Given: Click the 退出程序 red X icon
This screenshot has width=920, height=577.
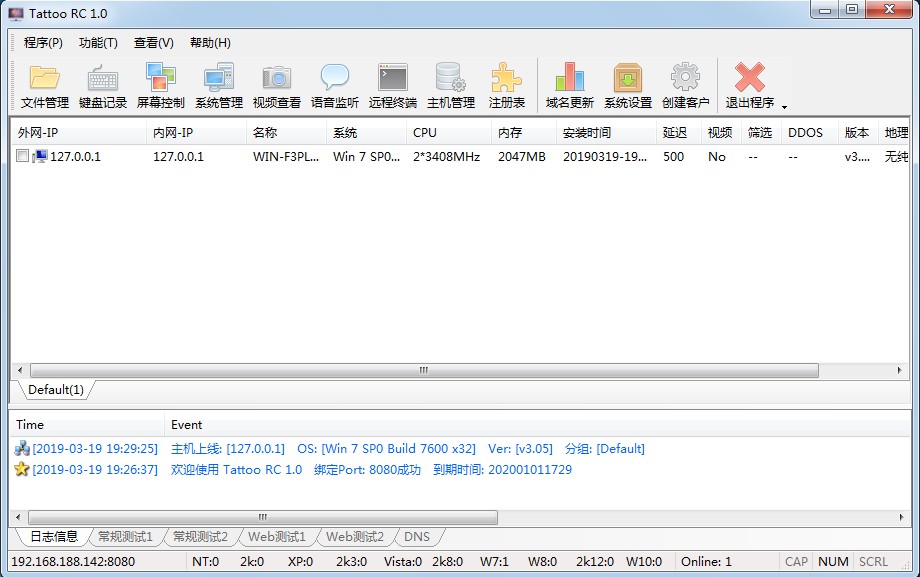Looking at the screenshot, I should click(750, 77).
